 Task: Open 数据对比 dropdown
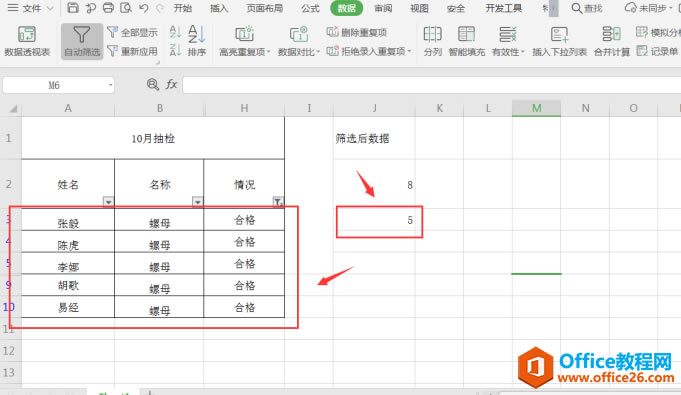point(299,41)
